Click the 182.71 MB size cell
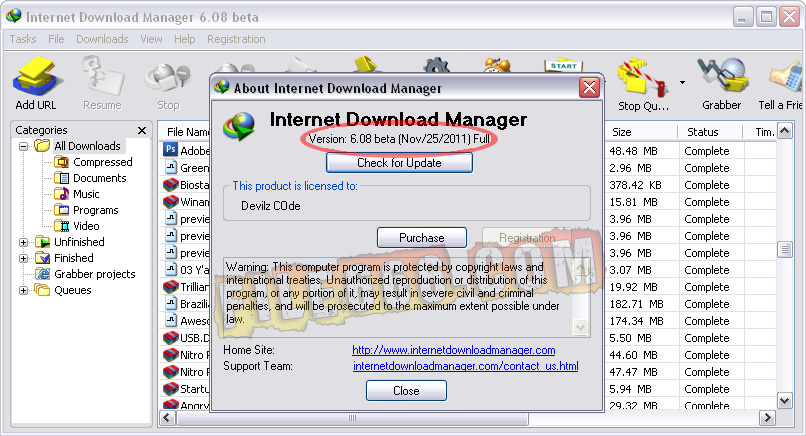The image size is (806, 436). [636, 304]
